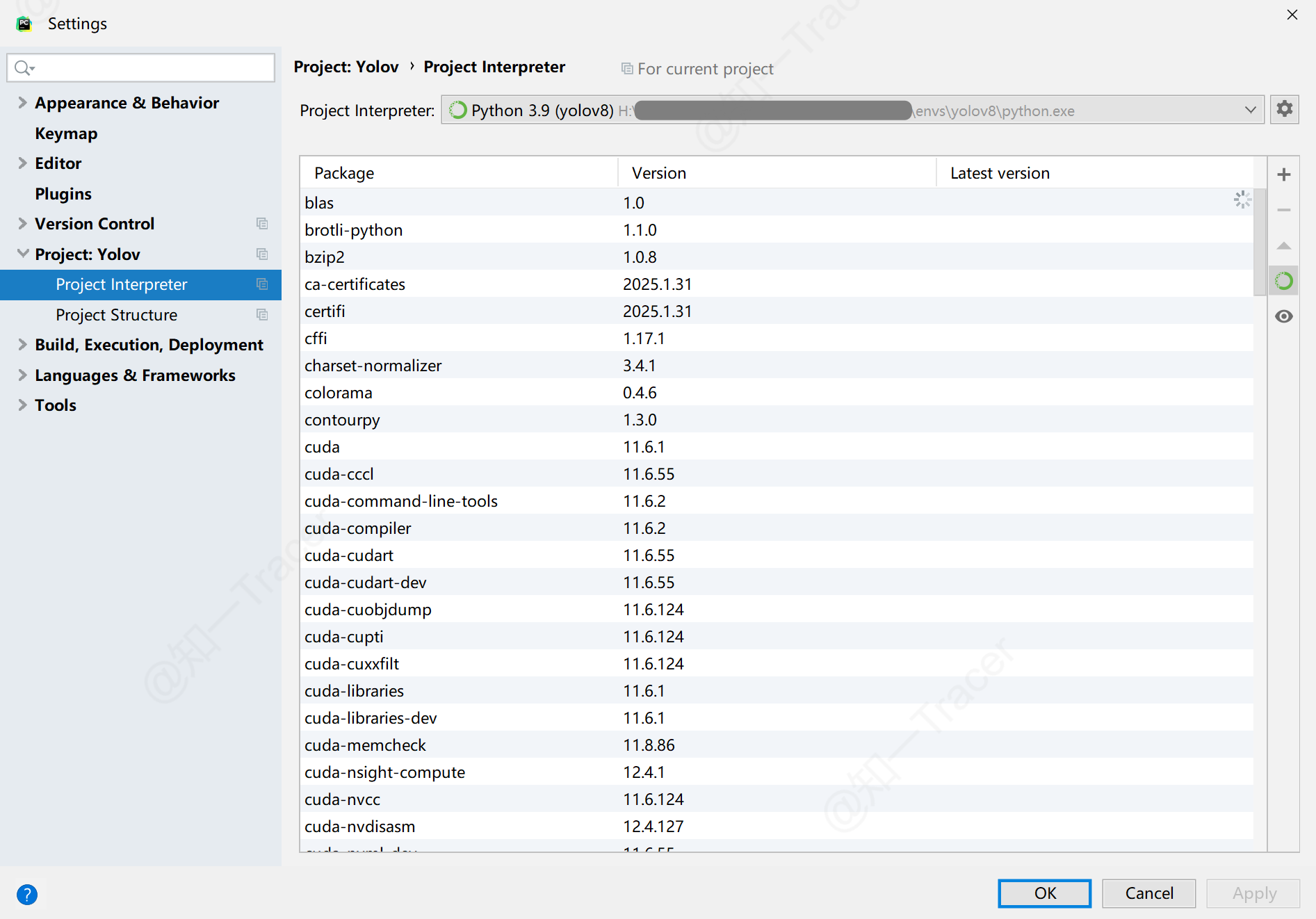Click the plus icon to install package
This screenshot has height=919, width=1316.
(x=1284, y=174)
